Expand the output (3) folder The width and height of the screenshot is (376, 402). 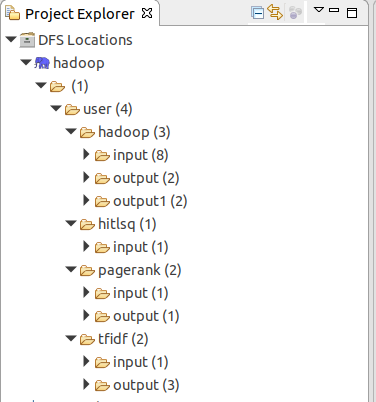(x=86, y=384)
